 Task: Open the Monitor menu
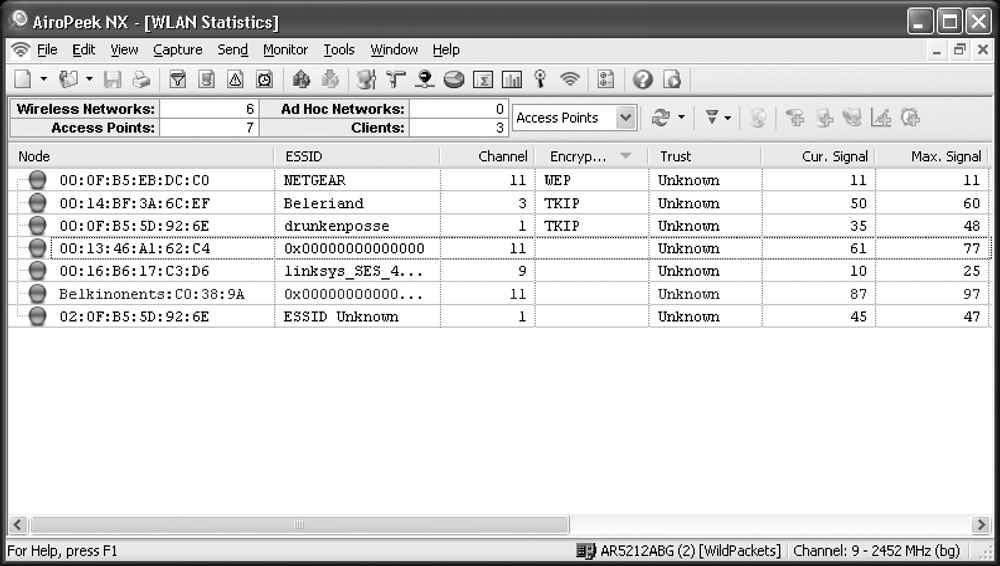(x=285, y=50)
